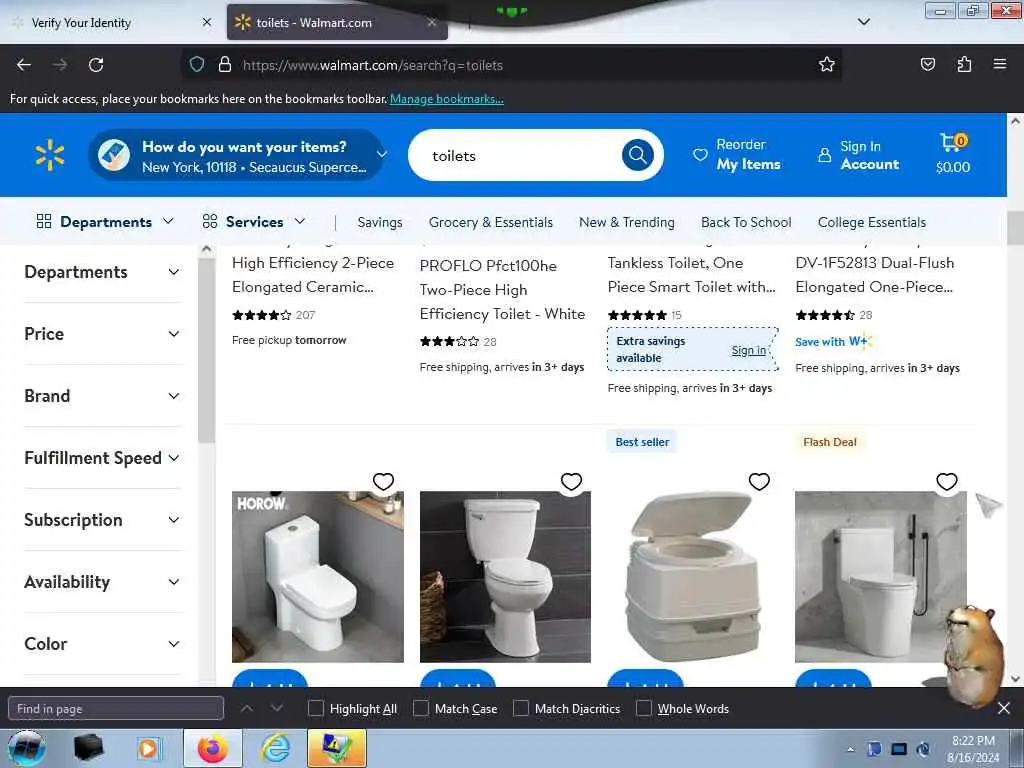The width and height of the screenshot is (1024, 768).
Task: Open the DV-1F52813 Dual-Flush toilet title
Action: [875, 274]
